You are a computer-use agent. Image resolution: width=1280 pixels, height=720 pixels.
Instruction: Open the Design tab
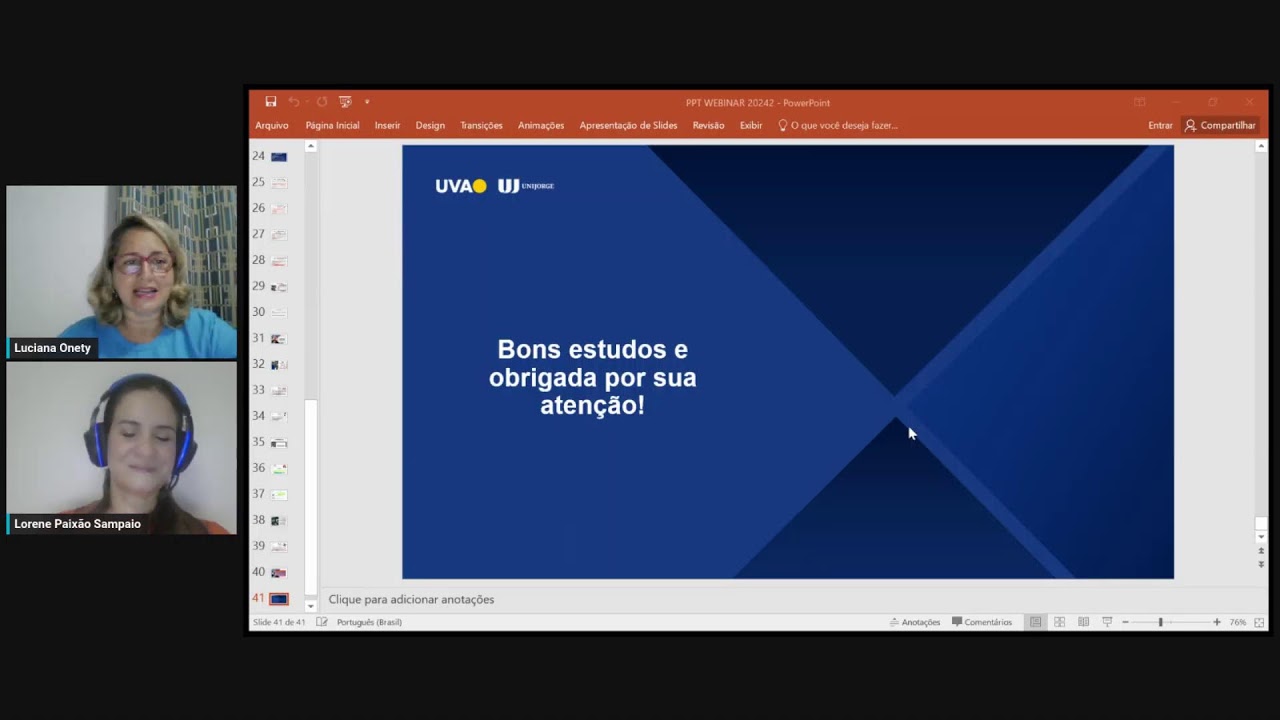[430, 125]
